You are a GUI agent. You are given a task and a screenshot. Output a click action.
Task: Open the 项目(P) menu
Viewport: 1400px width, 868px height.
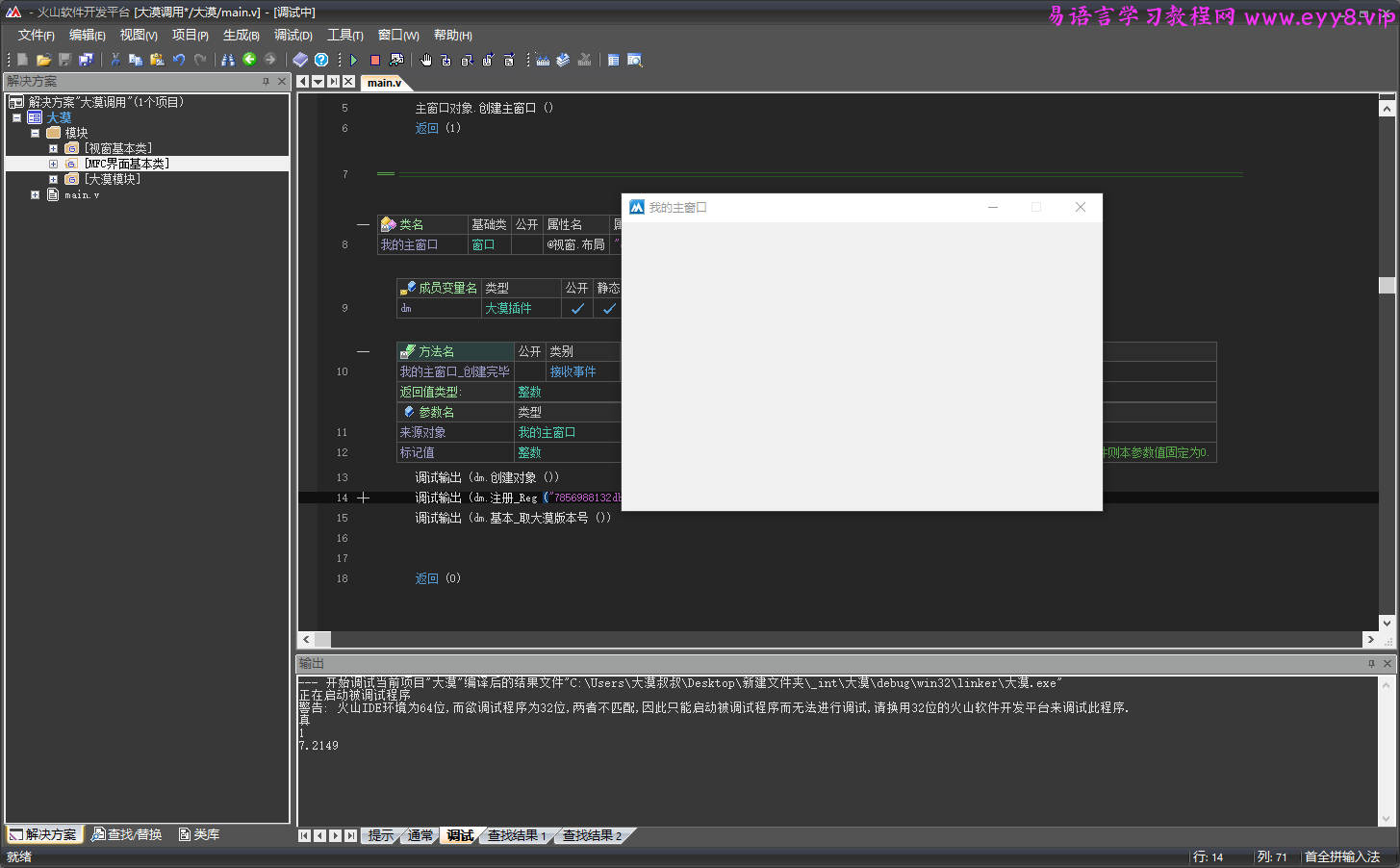tap(191, 35)
